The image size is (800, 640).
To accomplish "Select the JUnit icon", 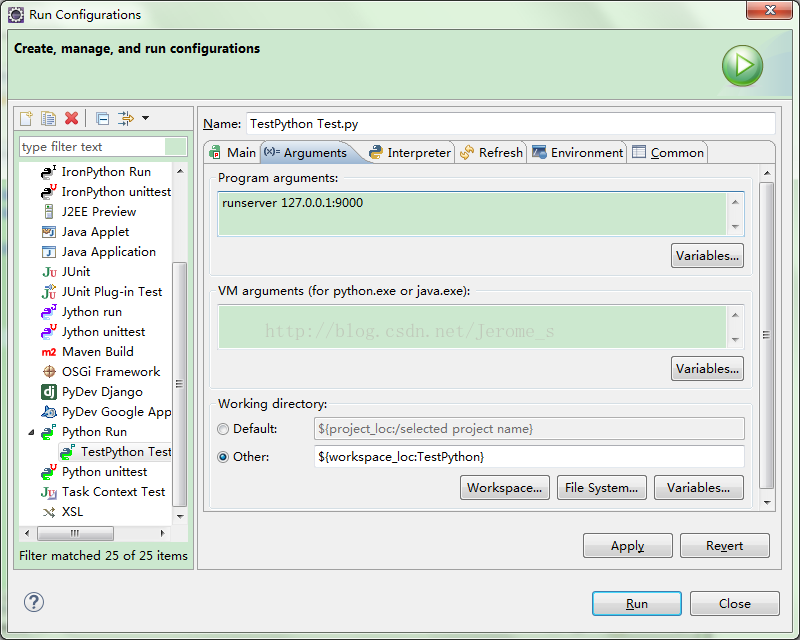I will click(49, 272).
